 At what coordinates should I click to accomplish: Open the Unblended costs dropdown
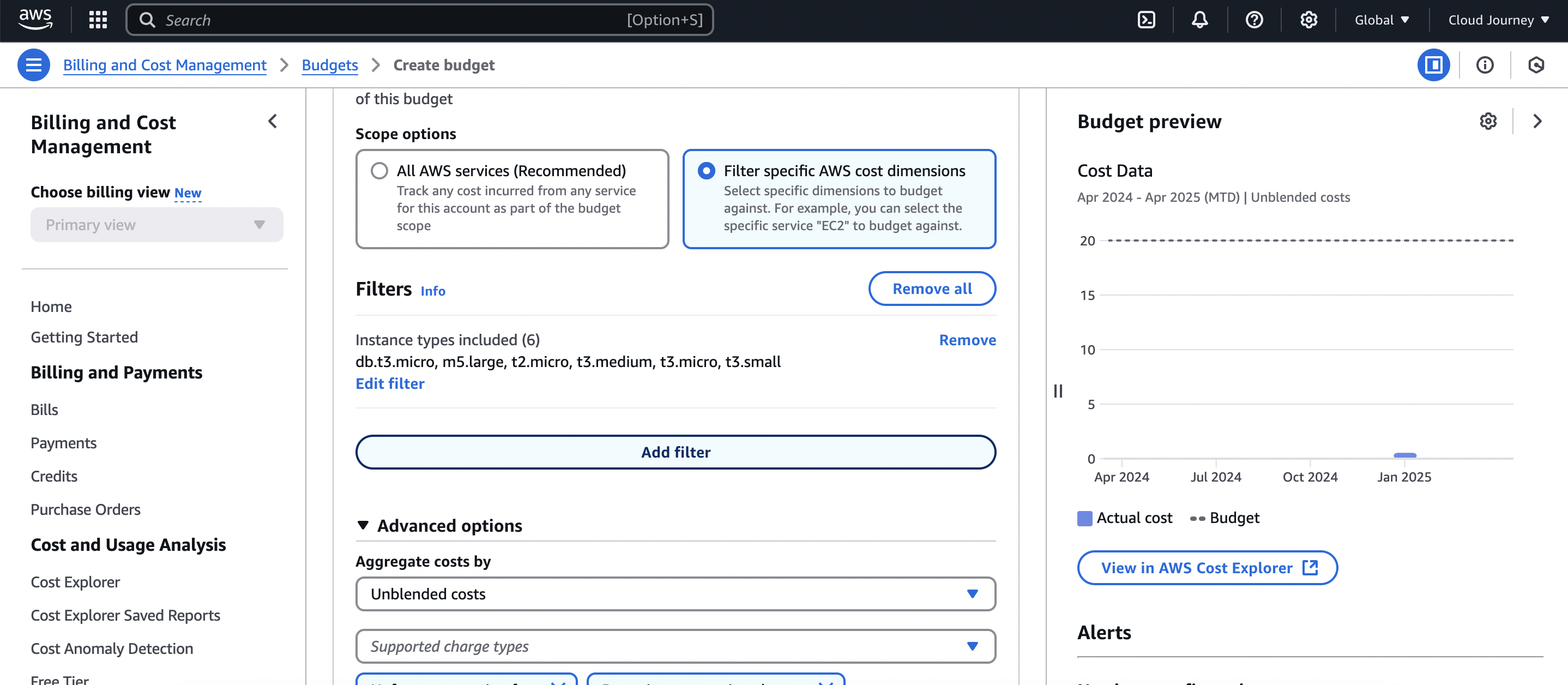point(676,594)
